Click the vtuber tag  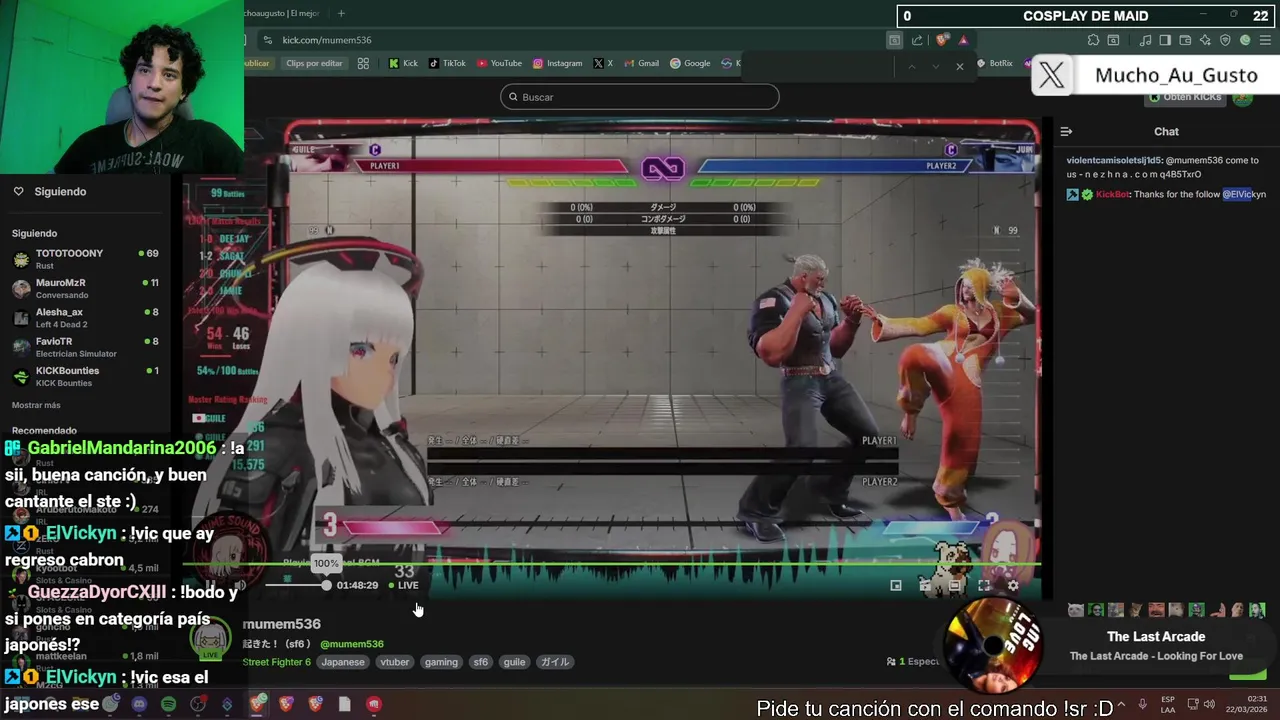tap(395, 662)
